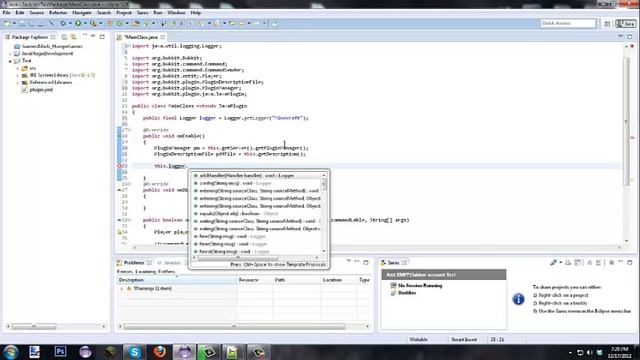
Task: Click into the Quick Access field
Action: tap(568, 23)
